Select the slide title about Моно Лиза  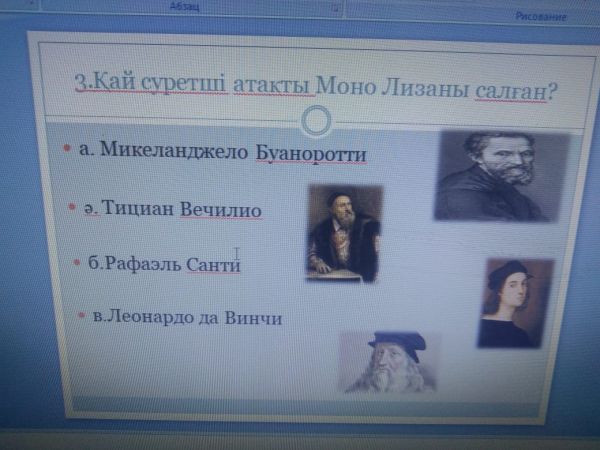pos(315,86)
